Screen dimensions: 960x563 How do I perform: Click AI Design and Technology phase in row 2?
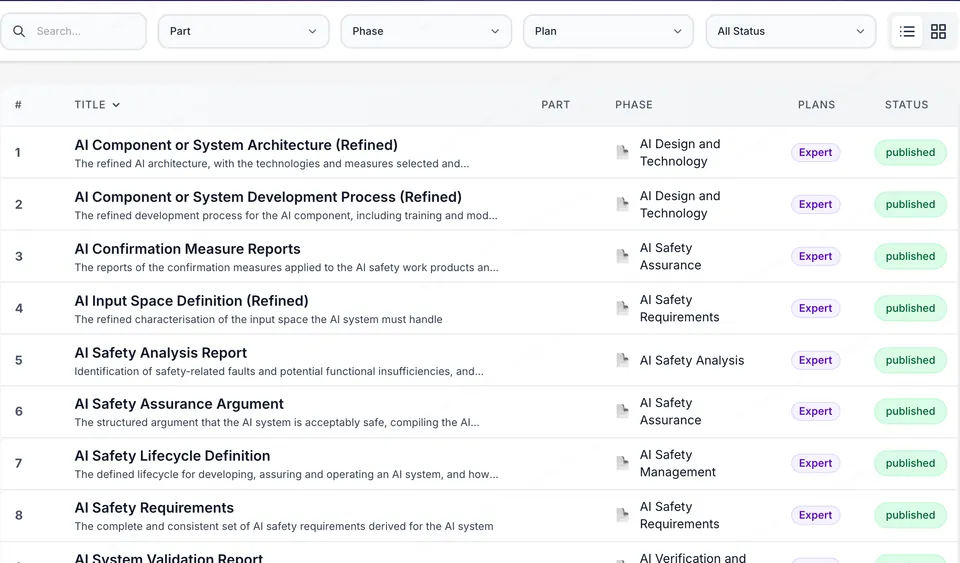point(680,204)
